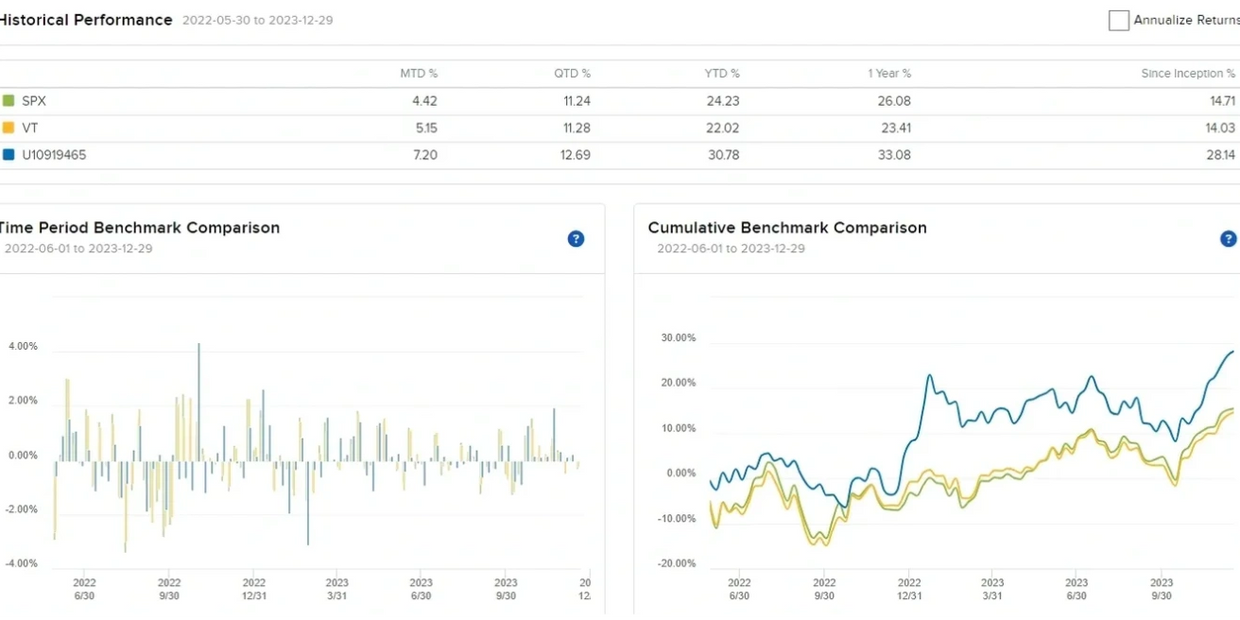This screenshot has width=1240, height=620.
Task: Sort by the YTD % column header
Action: pos(721,74)
